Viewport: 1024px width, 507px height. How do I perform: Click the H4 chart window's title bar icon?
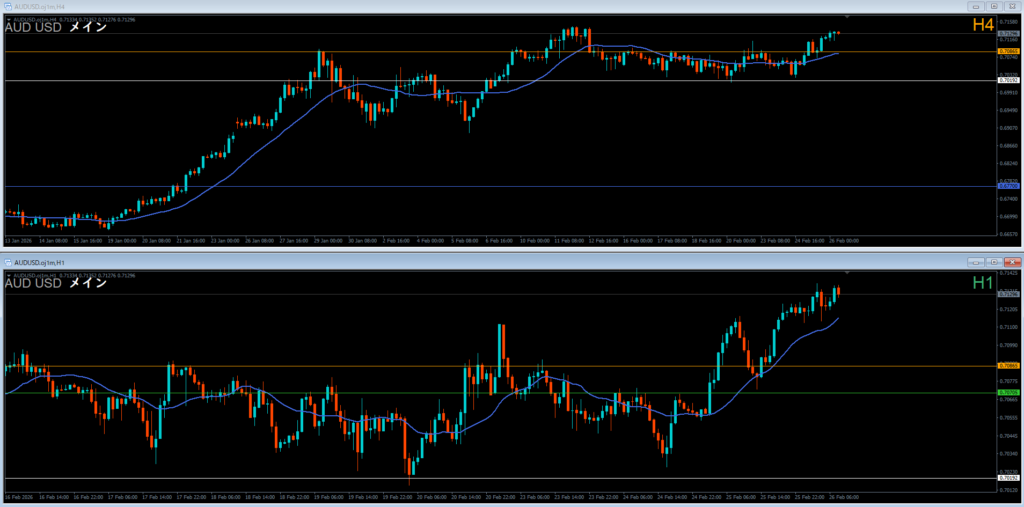click(x=7, y=7)
